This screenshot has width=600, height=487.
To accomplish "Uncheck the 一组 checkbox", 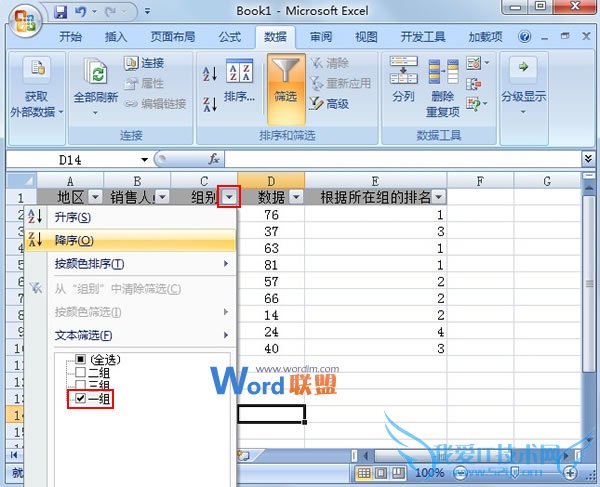I will 80,399.
